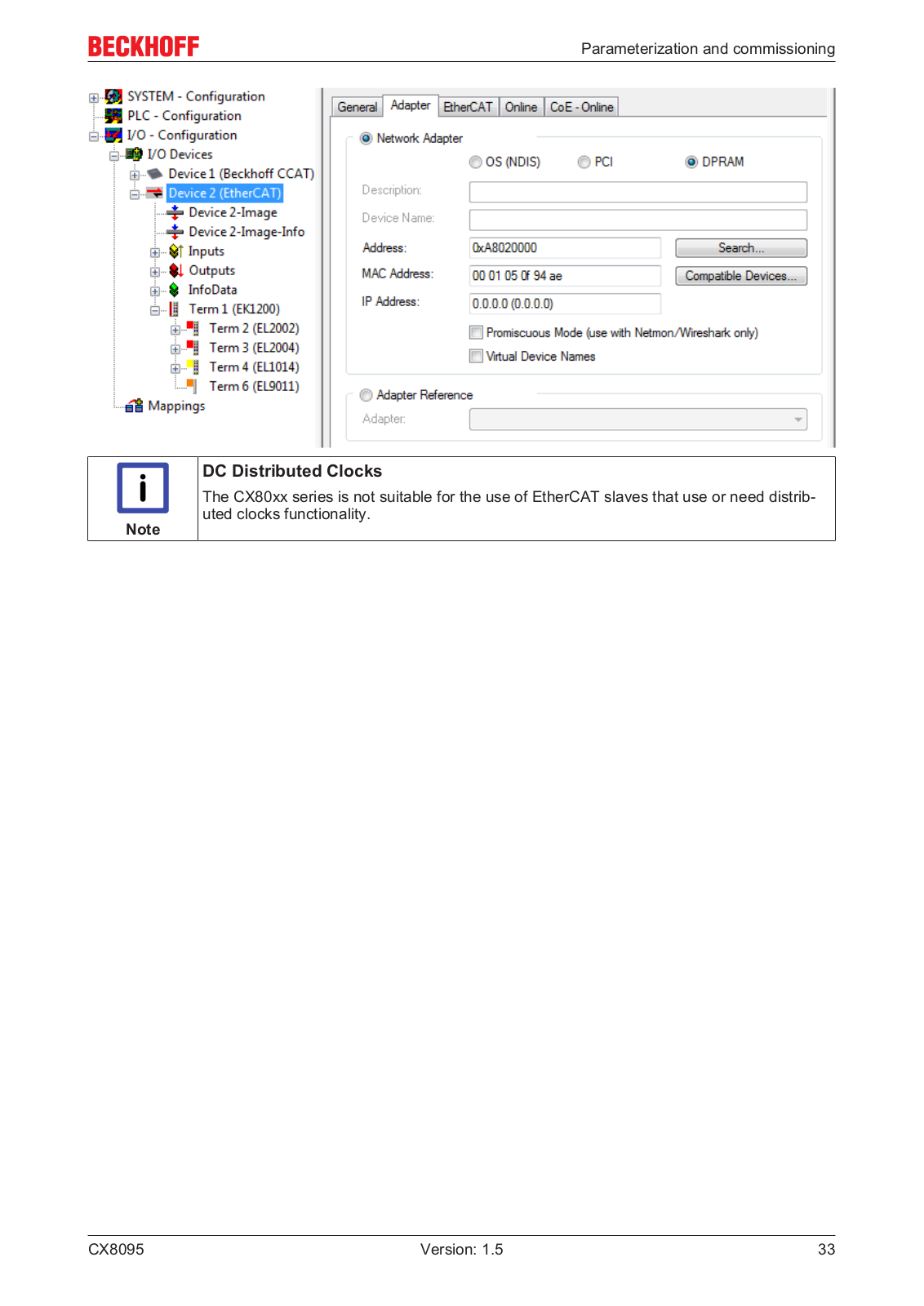Switch to the Adapter tab

(x=411, y=105)
